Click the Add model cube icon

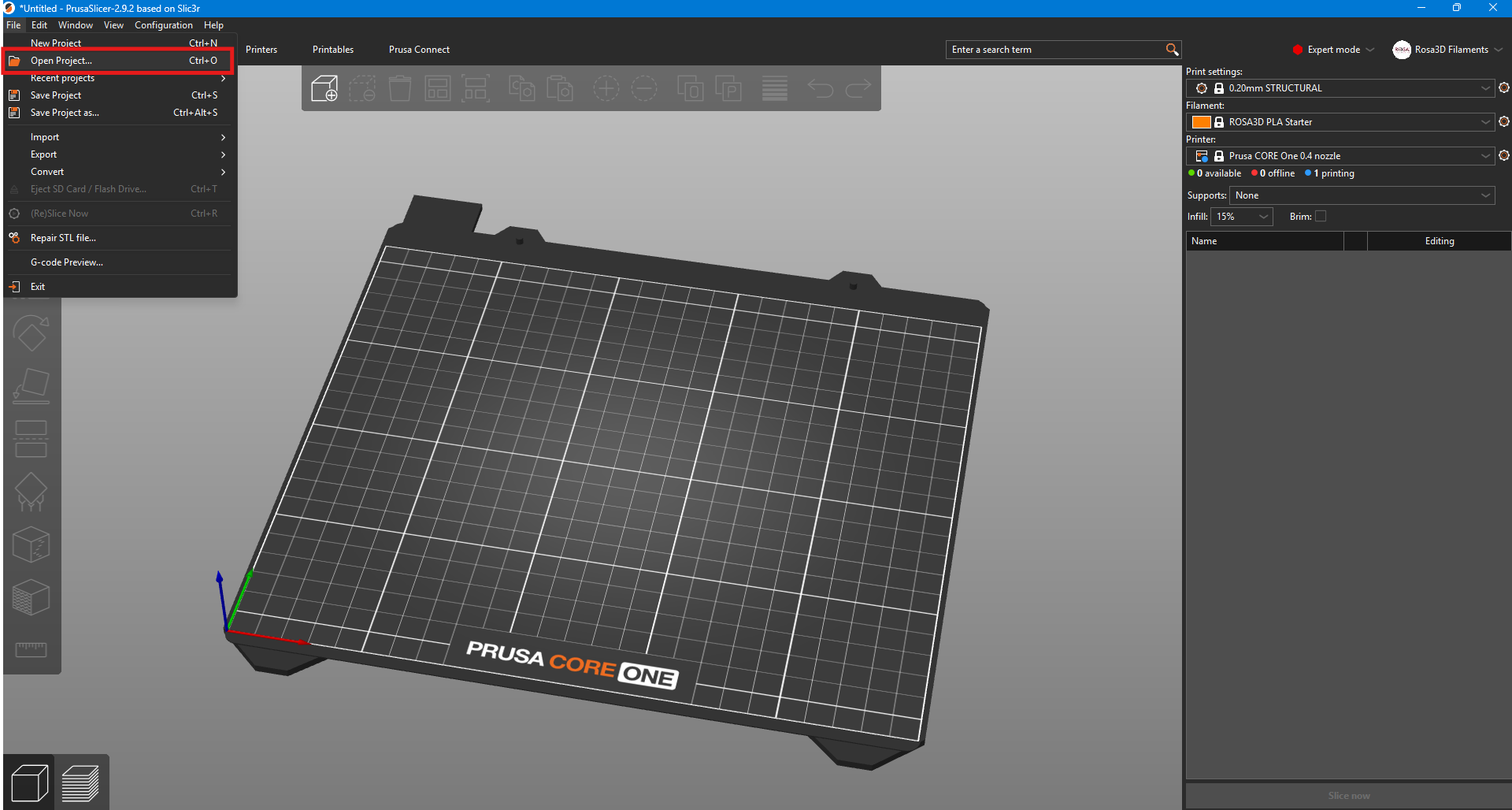[x=324, y=88]
